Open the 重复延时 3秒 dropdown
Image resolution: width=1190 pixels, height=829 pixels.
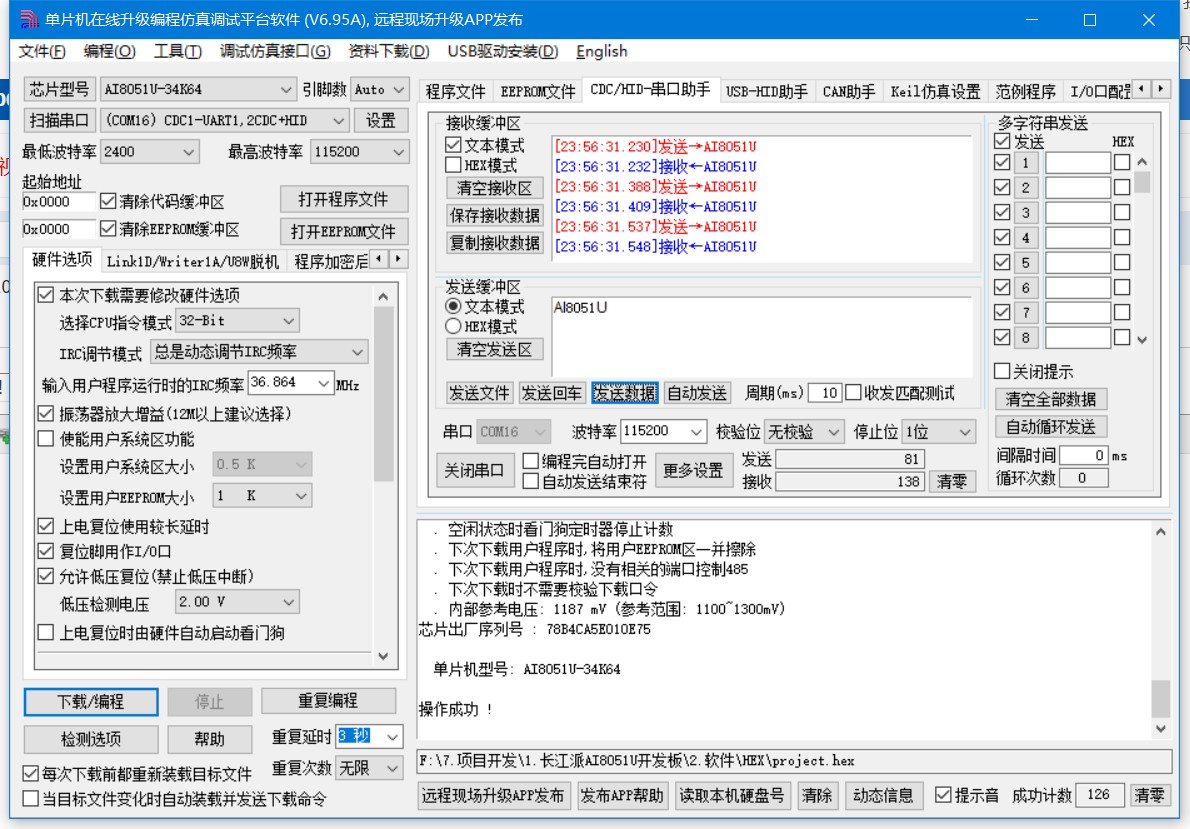coord(392,736)
